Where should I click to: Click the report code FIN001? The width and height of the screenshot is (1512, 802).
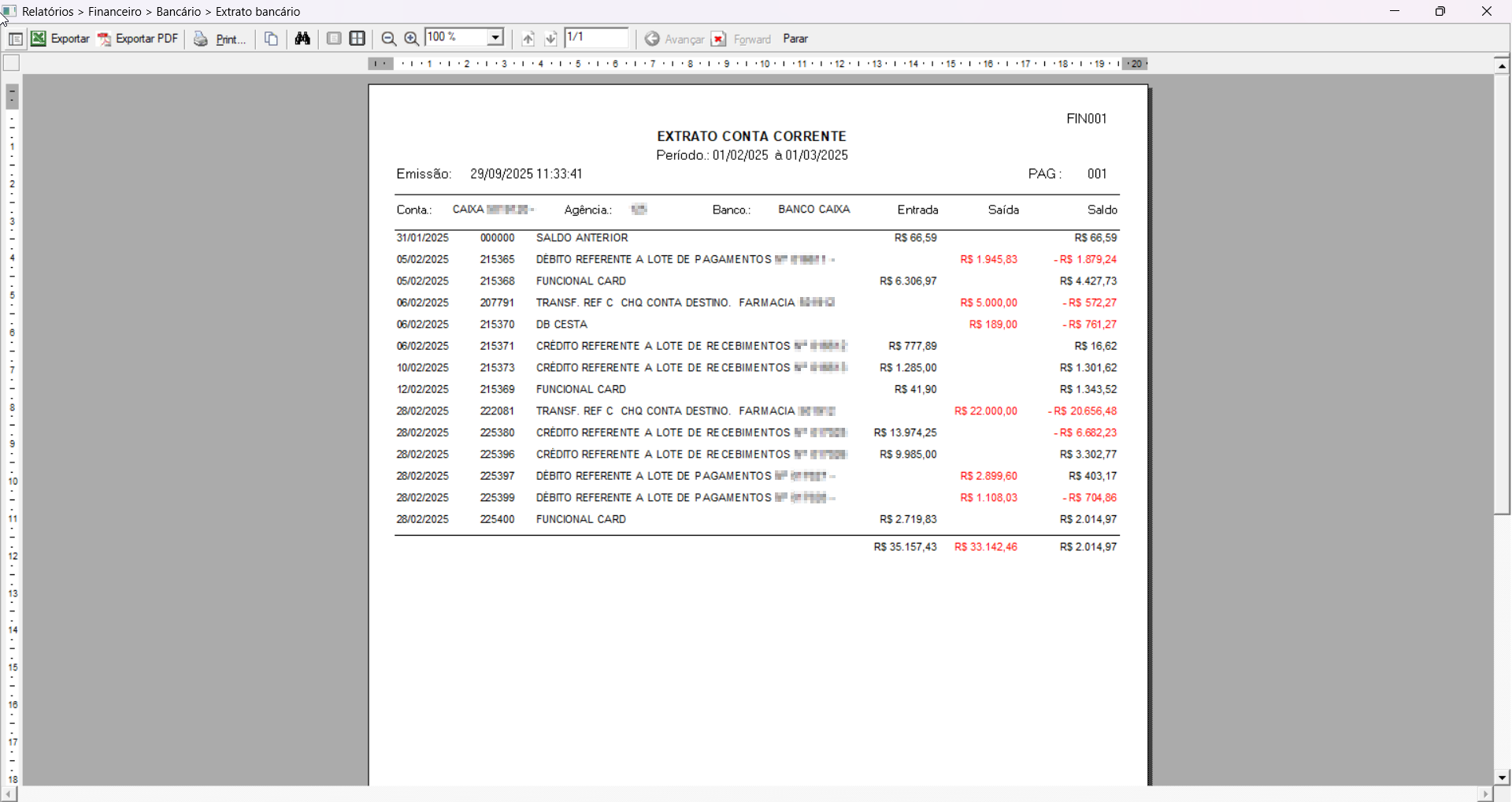(1087, 119)
